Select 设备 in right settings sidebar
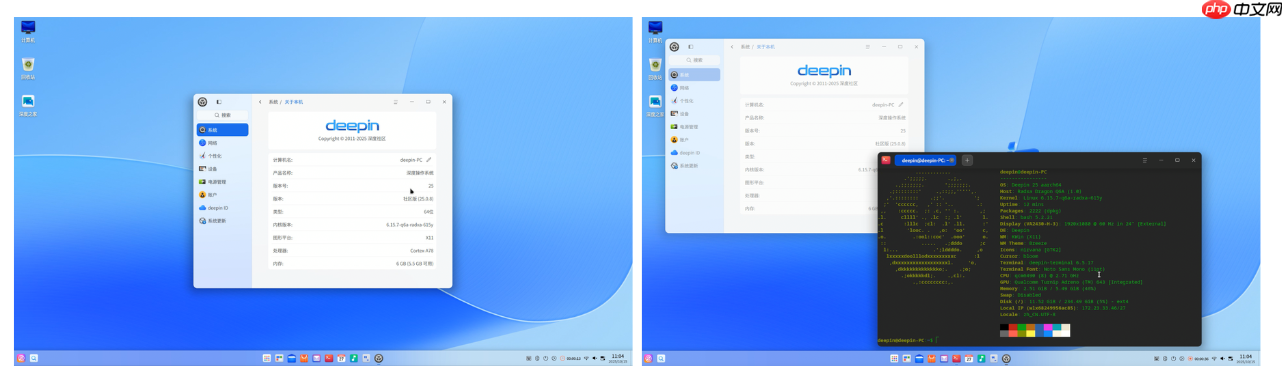Viewport: 1283px width, 383px height. pyautogui.click(x=694, y=113)
